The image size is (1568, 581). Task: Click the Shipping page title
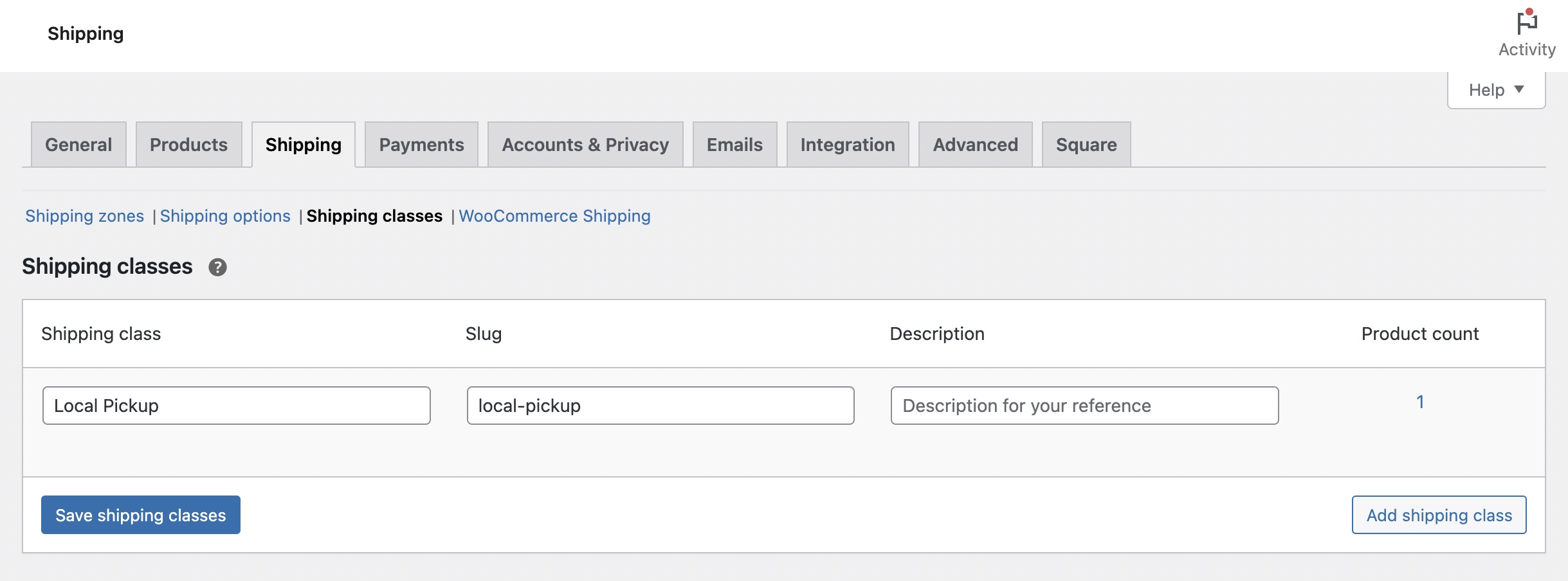86,33
